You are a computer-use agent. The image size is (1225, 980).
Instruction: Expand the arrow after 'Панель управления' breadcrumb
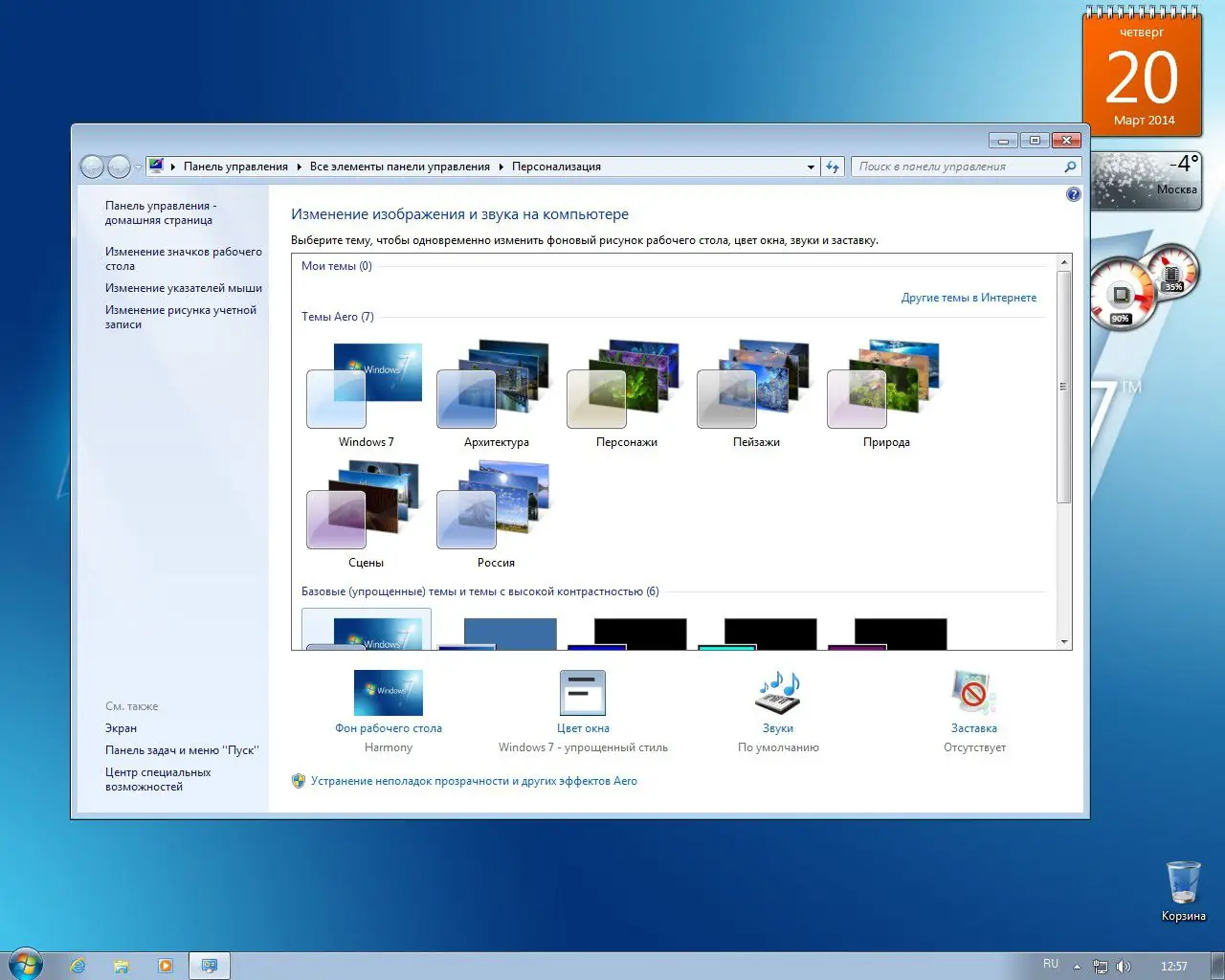click(x=299, y=167)
